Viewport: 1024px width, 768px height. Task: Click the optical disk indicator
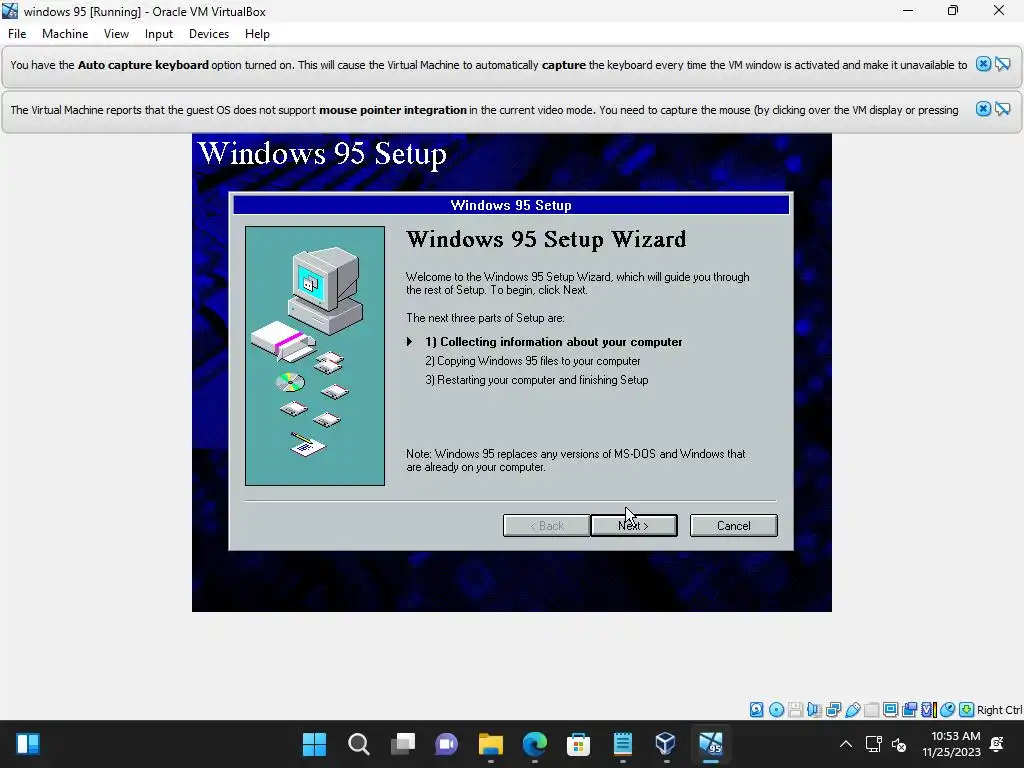coord(776,710)
